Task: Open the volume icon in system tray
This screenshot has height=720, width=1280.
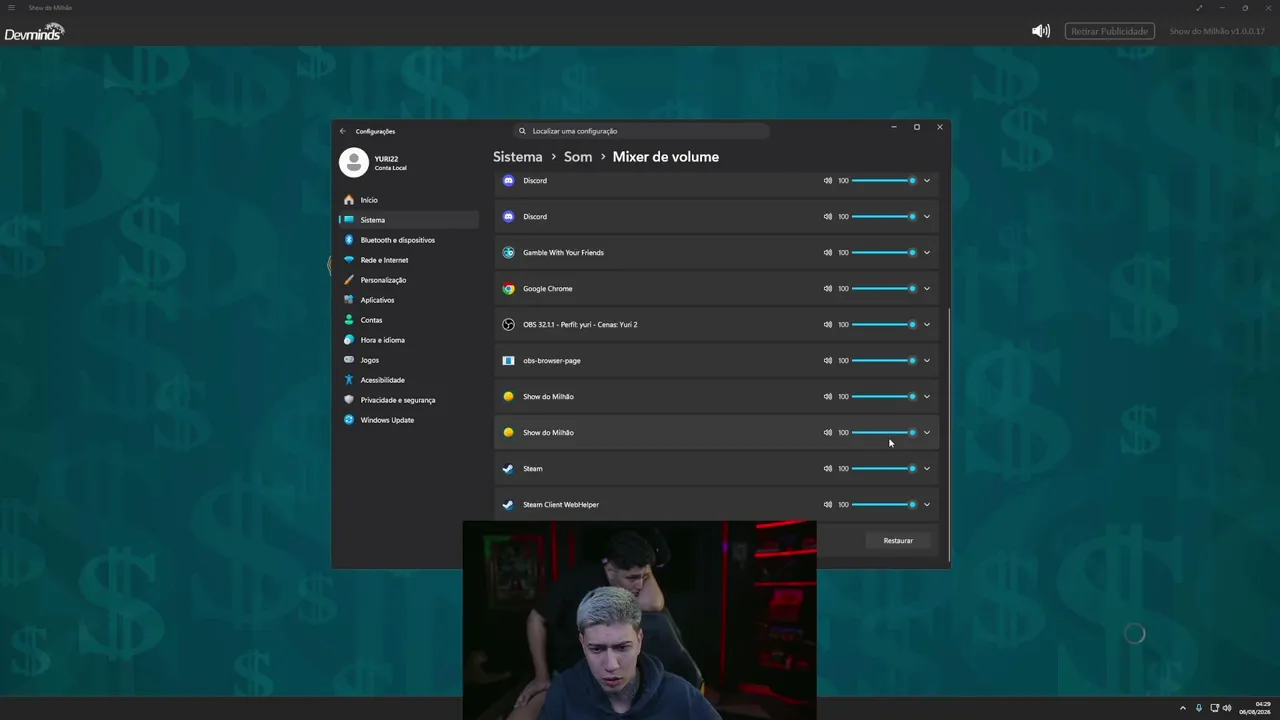Action: click(1227, 708)
